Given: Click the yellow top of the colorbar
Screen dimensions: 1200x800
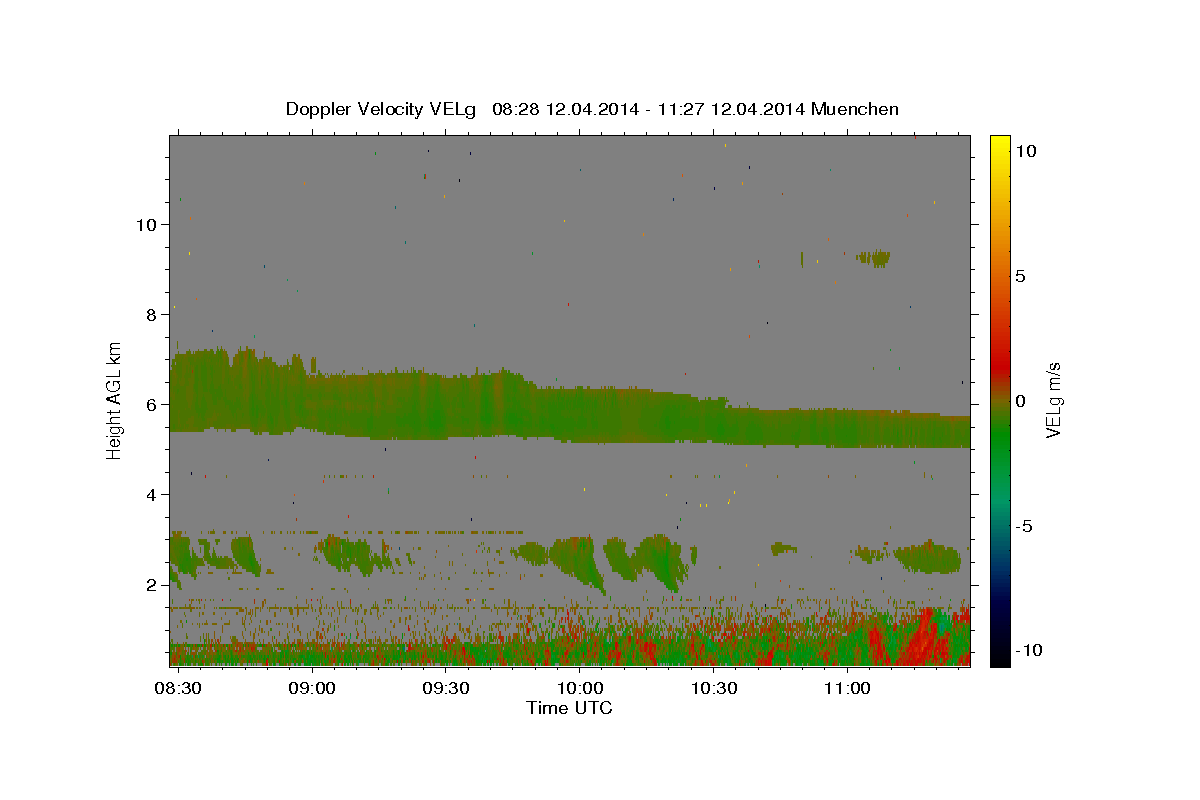Looking at the screenshot, I should [999, 145].
